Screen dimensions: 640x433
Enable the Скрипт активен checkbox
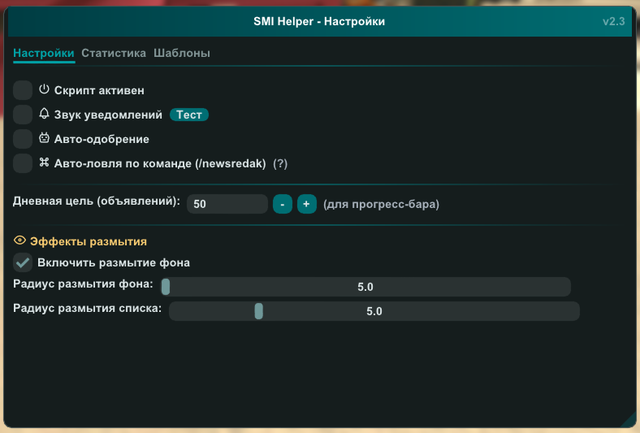(23, 90)
